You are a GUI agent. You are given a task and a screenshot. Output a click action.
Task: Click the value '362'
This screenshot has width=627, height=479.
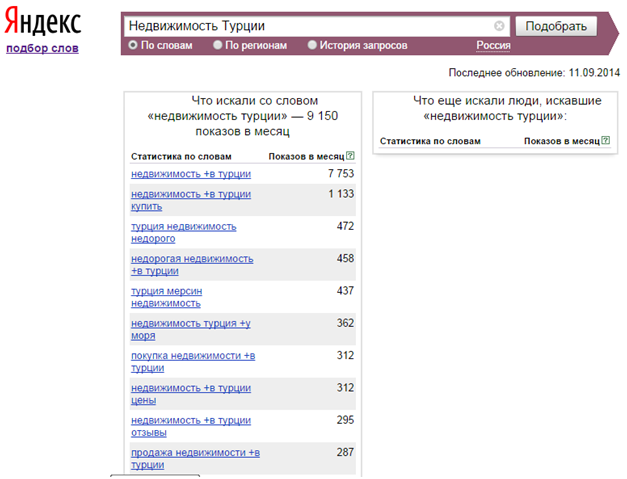tap(345, 323)
